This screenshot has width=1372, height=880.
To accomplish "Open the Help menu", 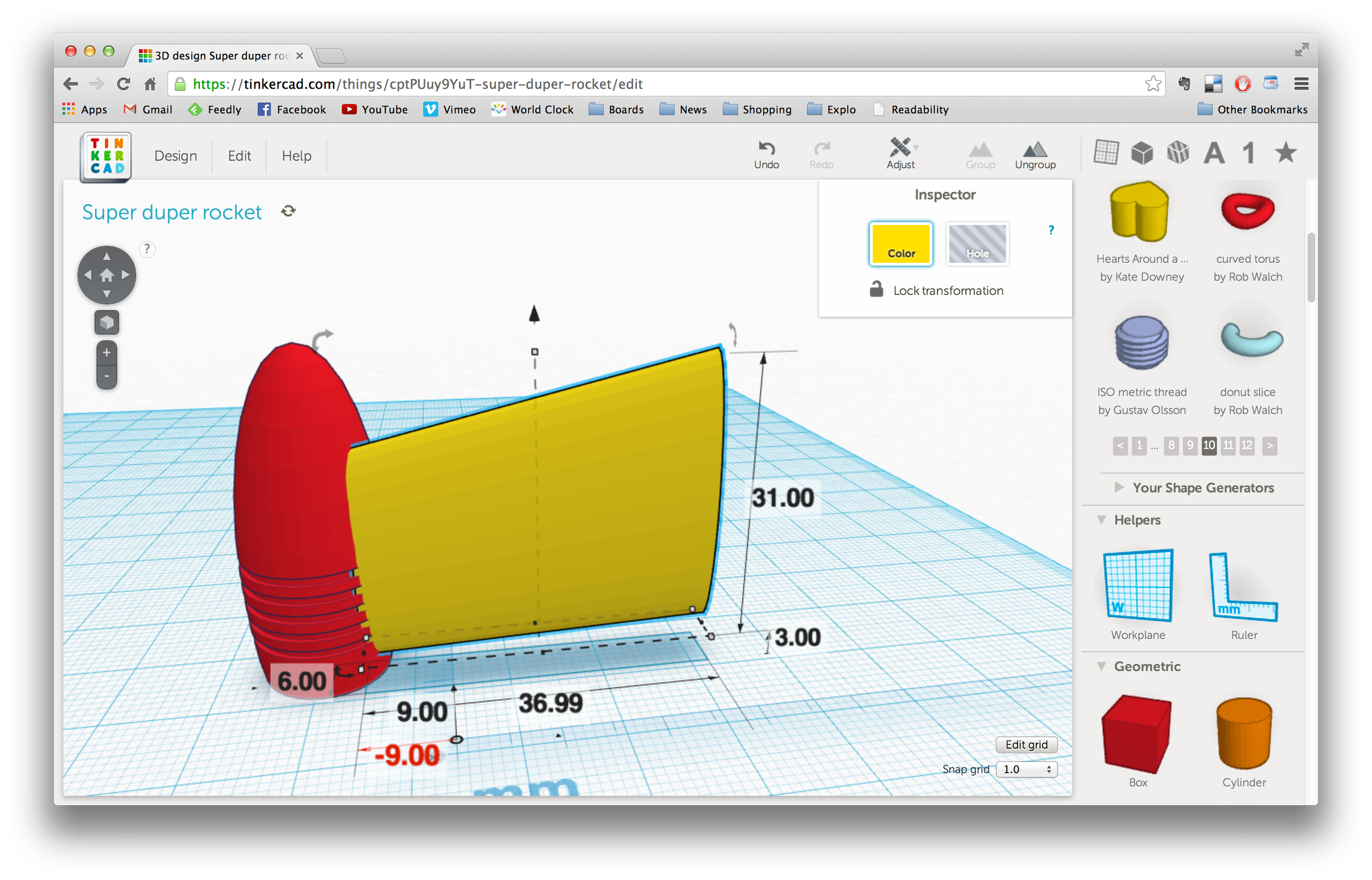I will [x=296, y=155].
